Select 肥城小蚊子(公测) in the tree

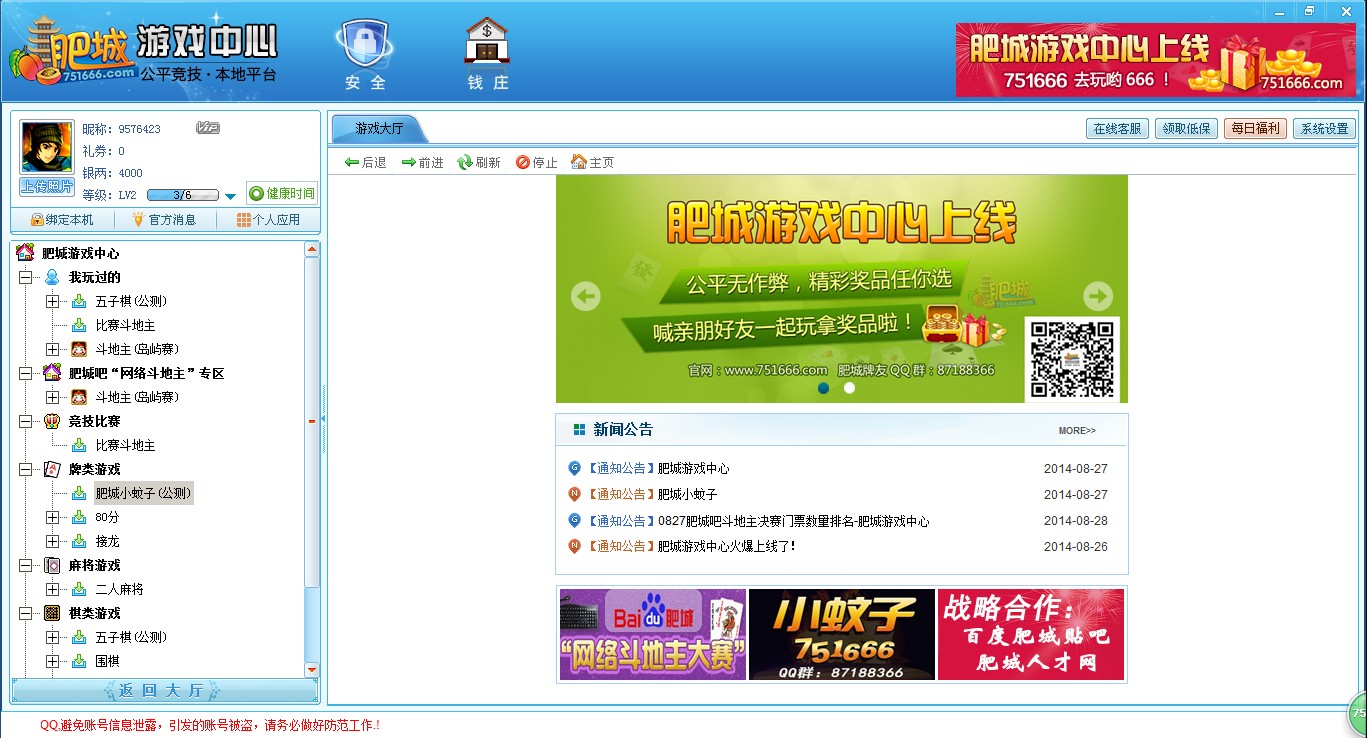tap(143, 493)
